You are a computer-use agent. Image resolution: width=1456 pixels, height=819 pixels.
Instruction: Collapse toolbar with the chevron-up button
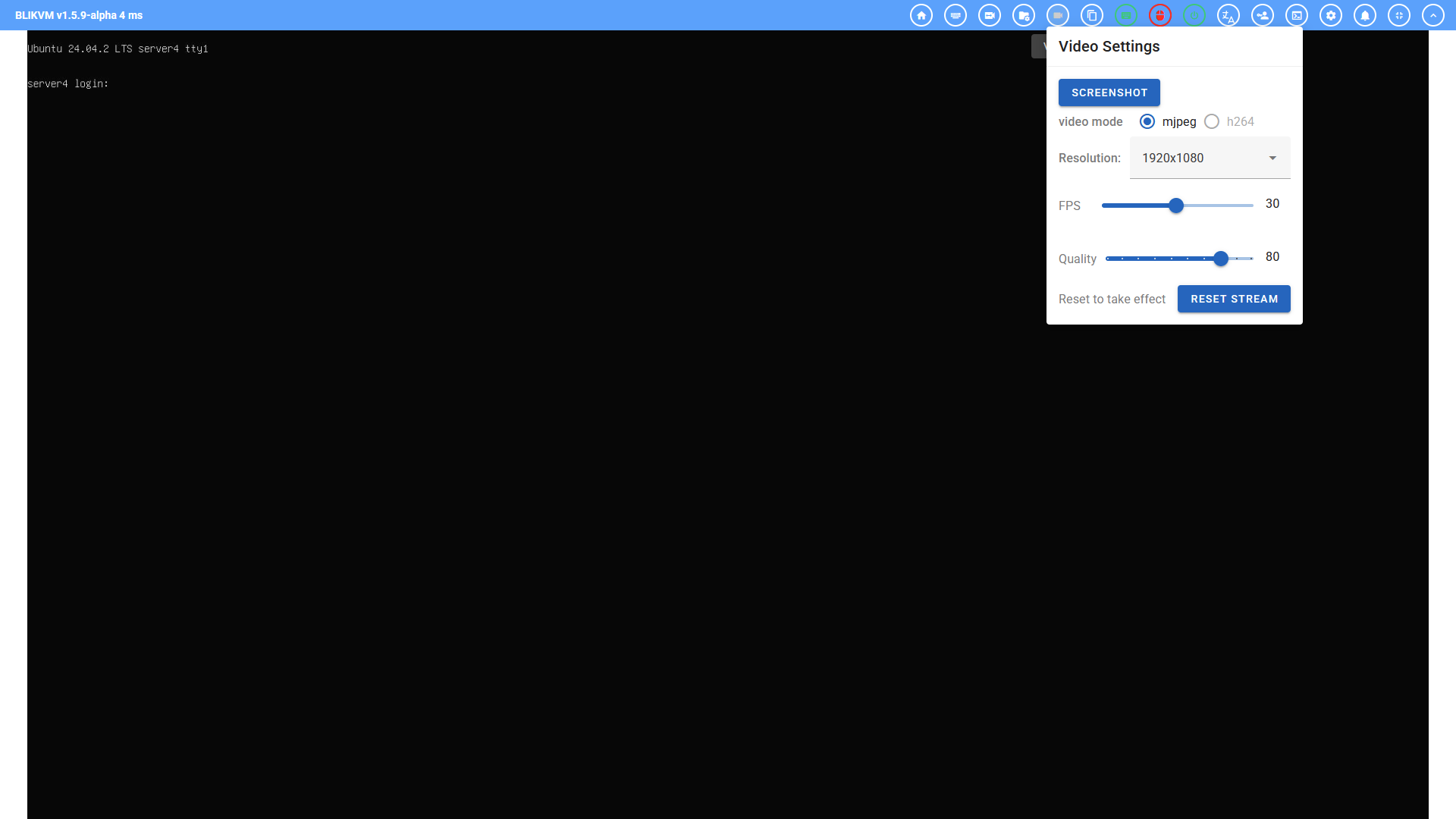tap(1432, 15)
